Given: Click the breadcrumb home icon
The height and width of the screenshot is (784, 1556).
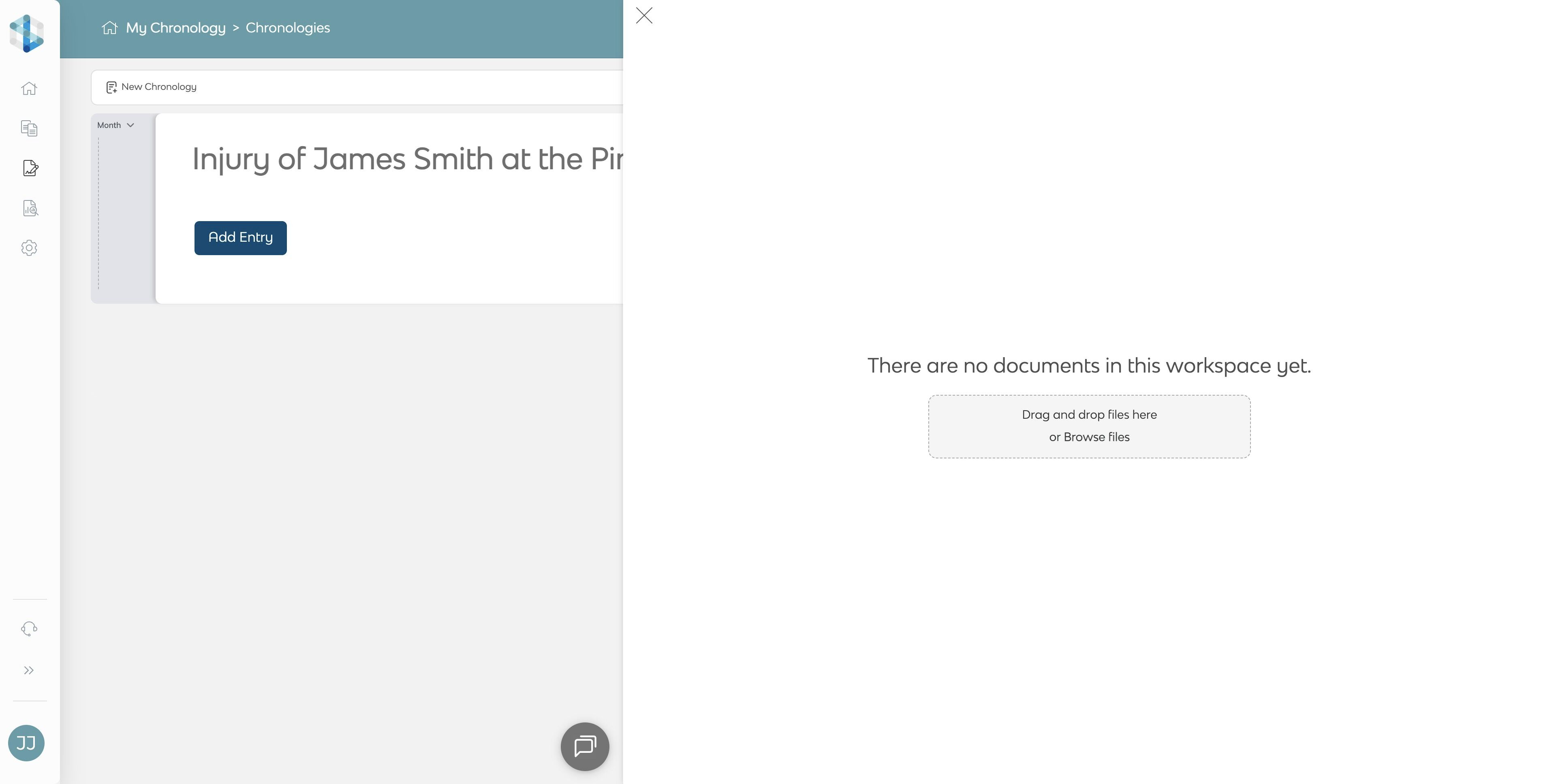Looking at the screenshot, I should click(x=109, y=28).
